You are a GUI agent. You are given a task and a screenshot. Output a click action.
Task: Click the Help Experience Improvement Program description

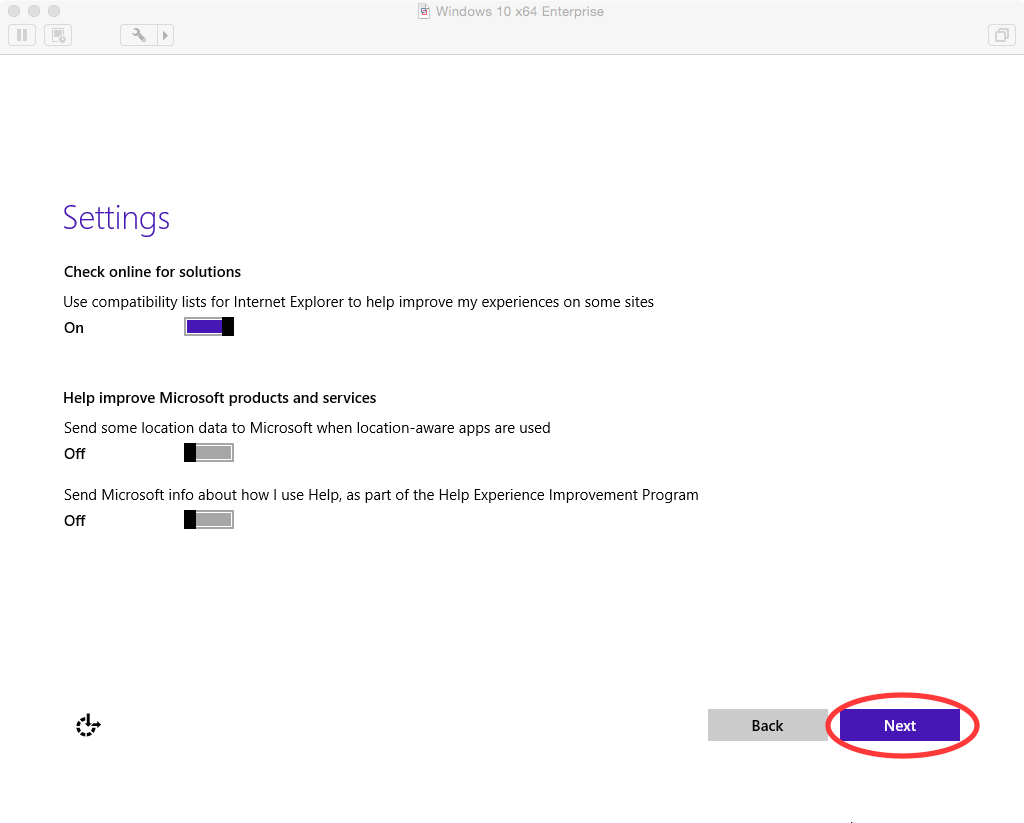381,495
